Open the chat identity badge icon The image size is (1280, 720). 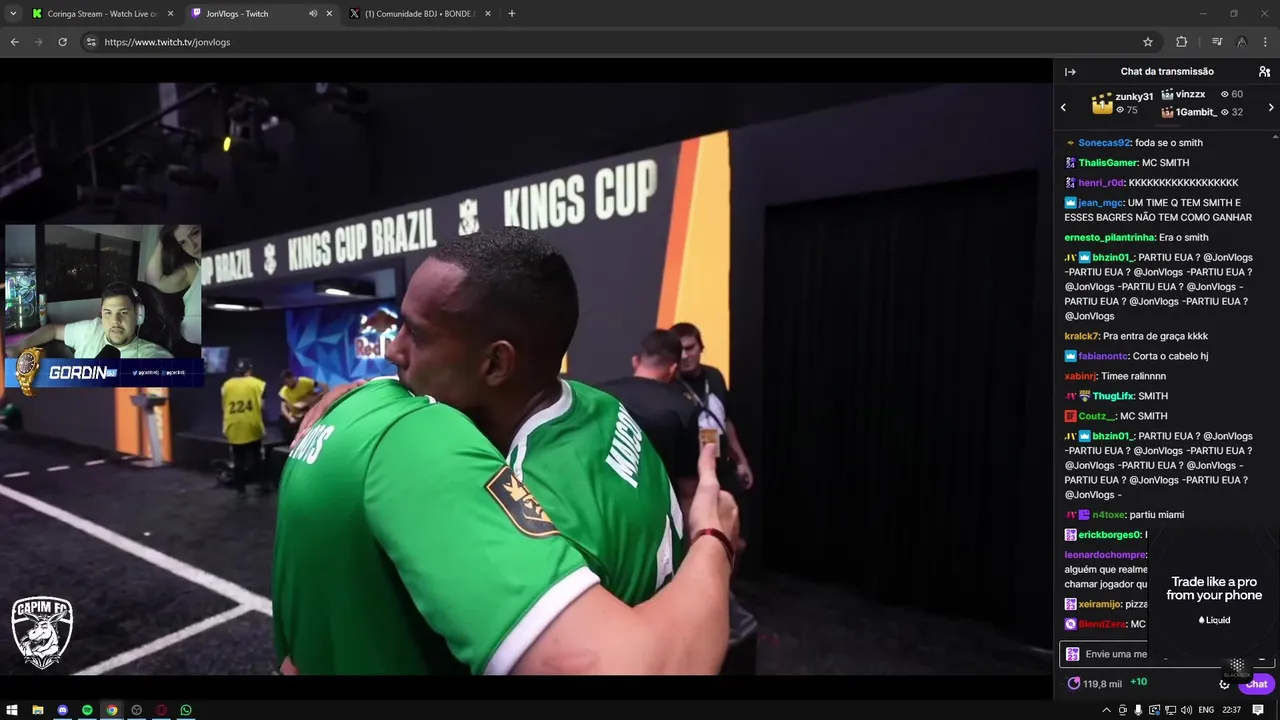point(1072,654)
